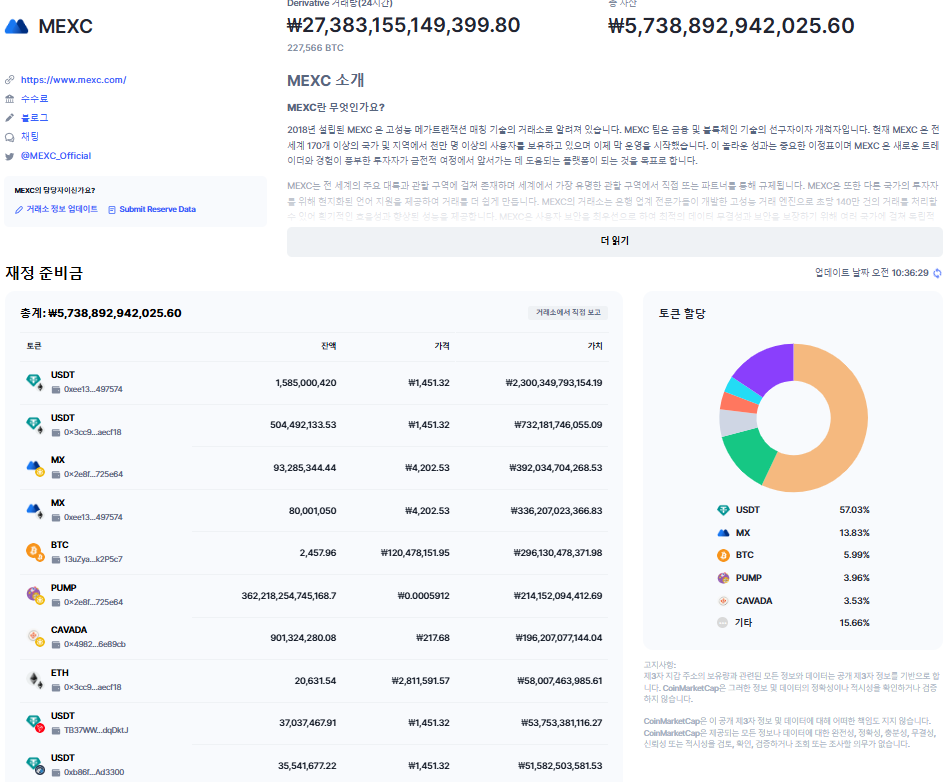The height and width of the screenshot is (782, 948).
Task: Click the MEXC 소개 heading
Action: coord(325,80)
